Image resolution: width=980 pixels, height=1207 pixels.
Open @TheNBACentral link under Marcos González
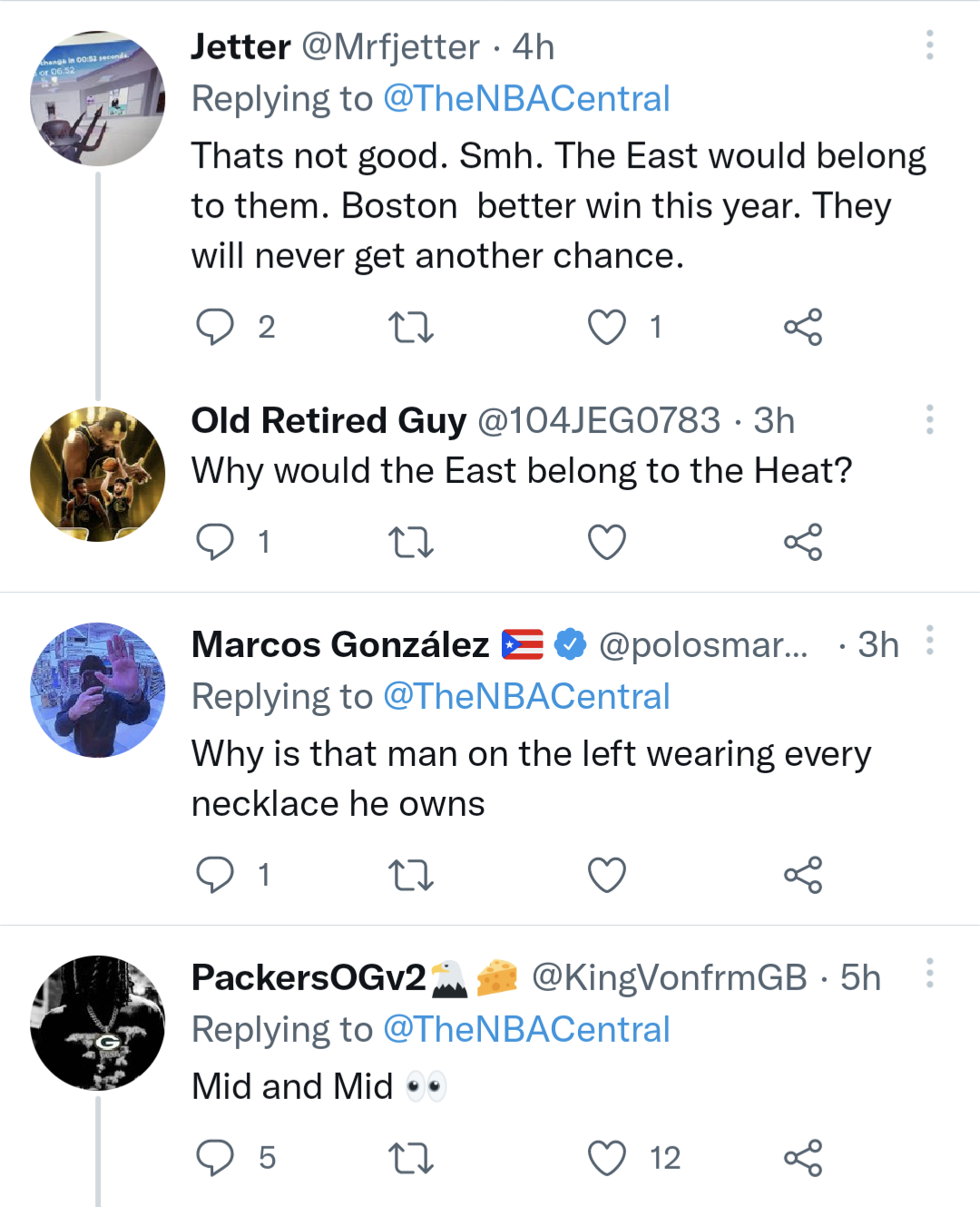[x=526, y=697]
